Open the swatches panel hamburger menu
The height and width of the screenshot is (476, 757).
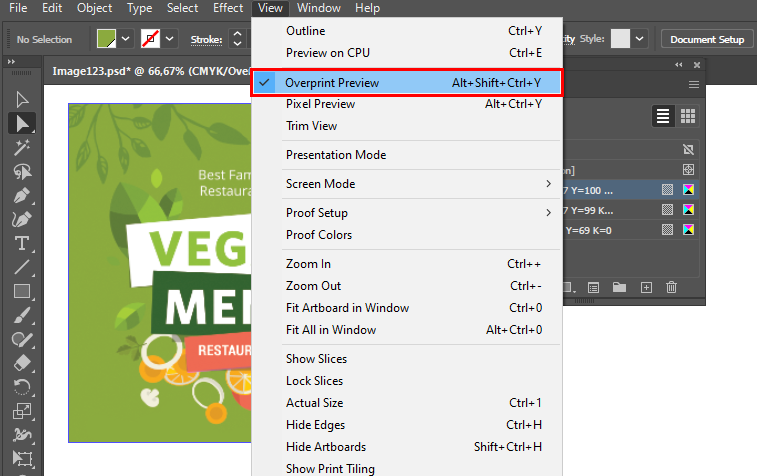point(694,85)
